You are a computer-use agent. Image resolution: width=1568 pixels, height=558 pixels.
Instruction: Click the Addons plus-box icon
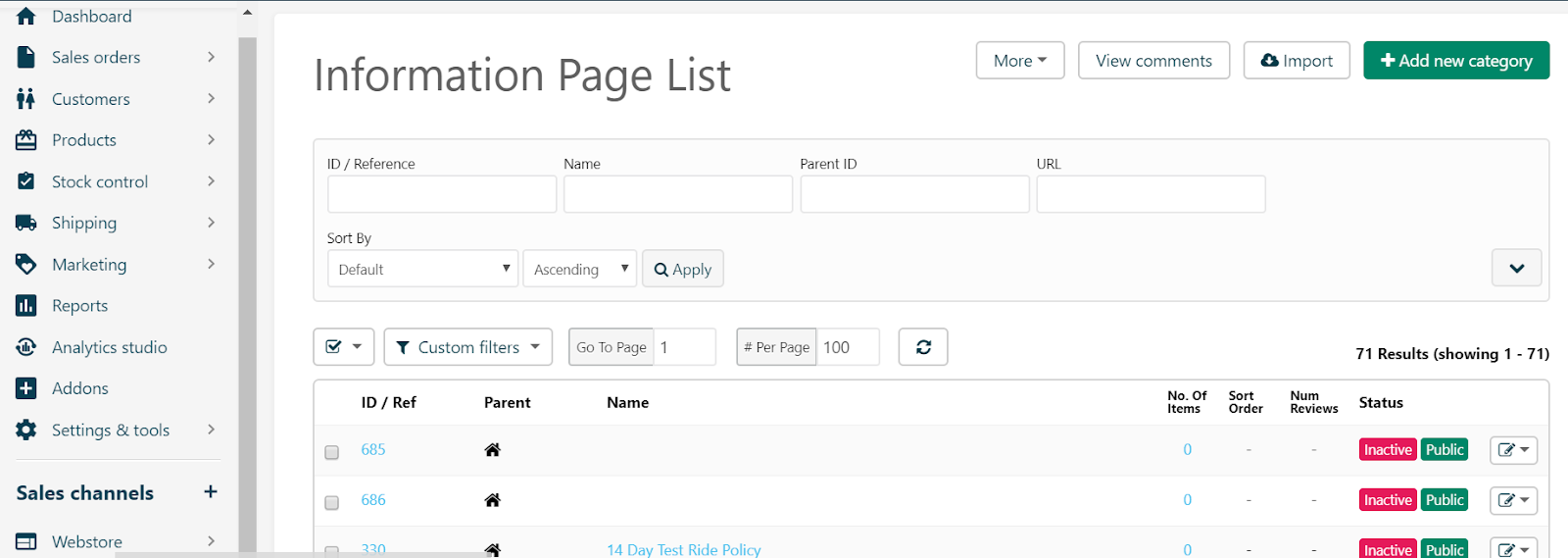[x=26, y=388]
